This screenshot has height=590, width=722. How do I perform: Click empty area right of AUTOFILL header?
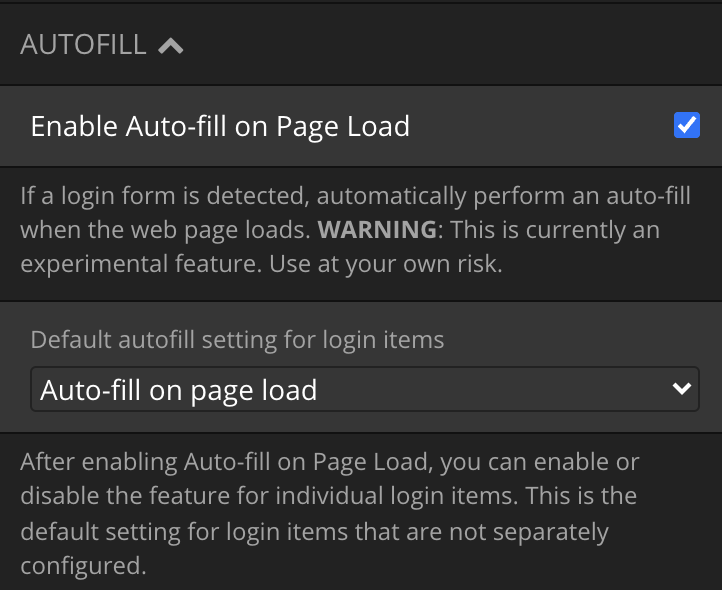[451, 45]
